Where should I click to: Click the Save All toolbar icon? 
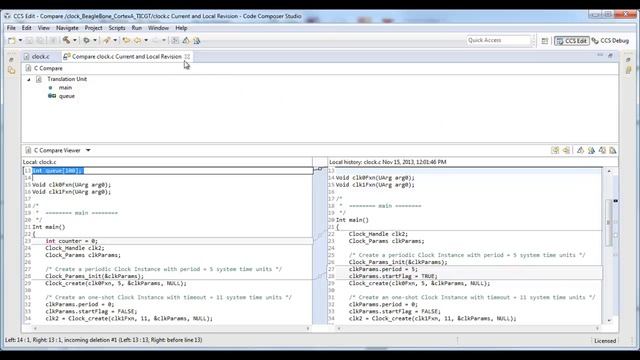40,40
